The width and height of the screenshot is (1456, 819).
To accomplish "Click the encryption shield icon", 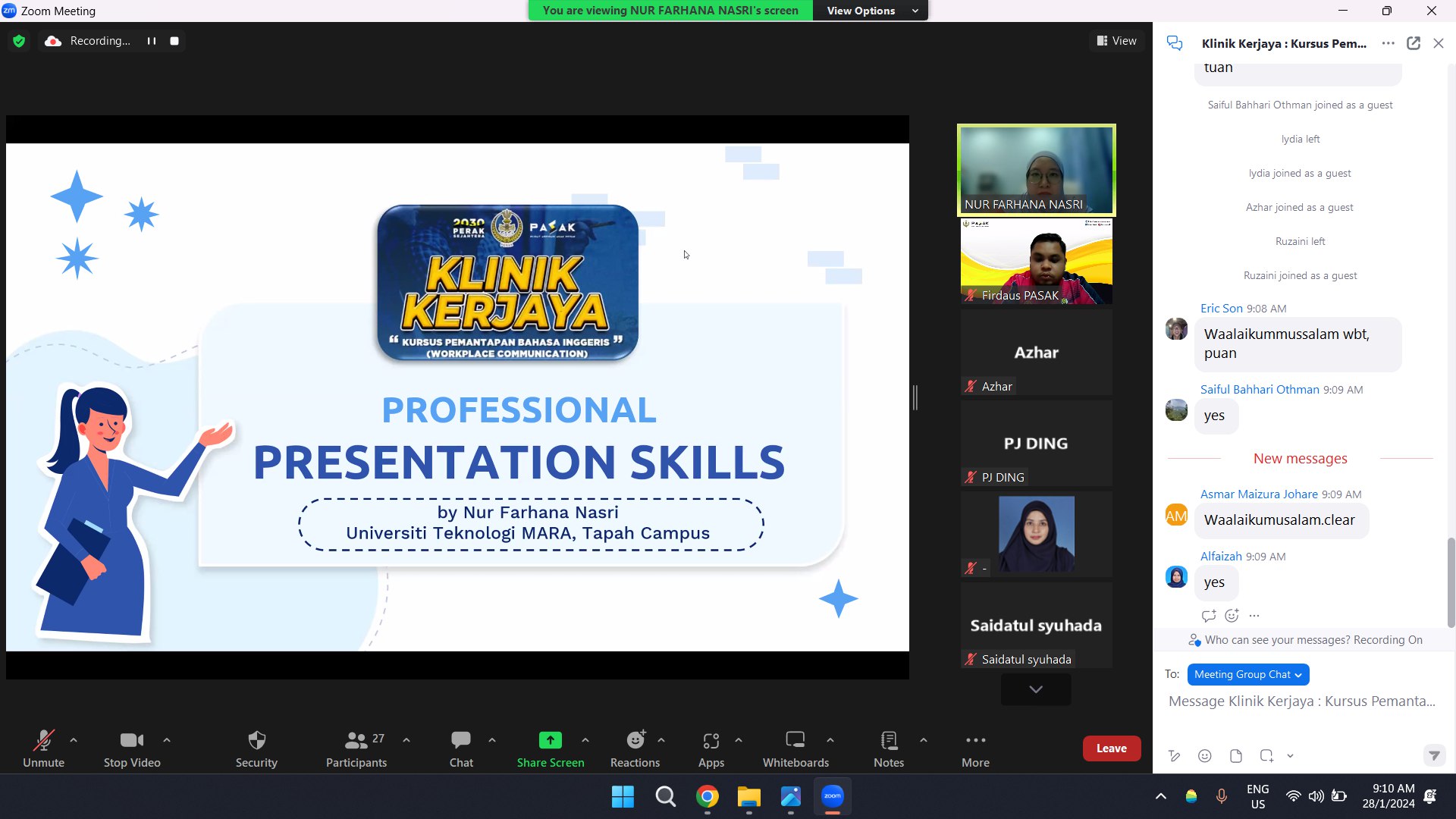I will click(x=19, y=41).
